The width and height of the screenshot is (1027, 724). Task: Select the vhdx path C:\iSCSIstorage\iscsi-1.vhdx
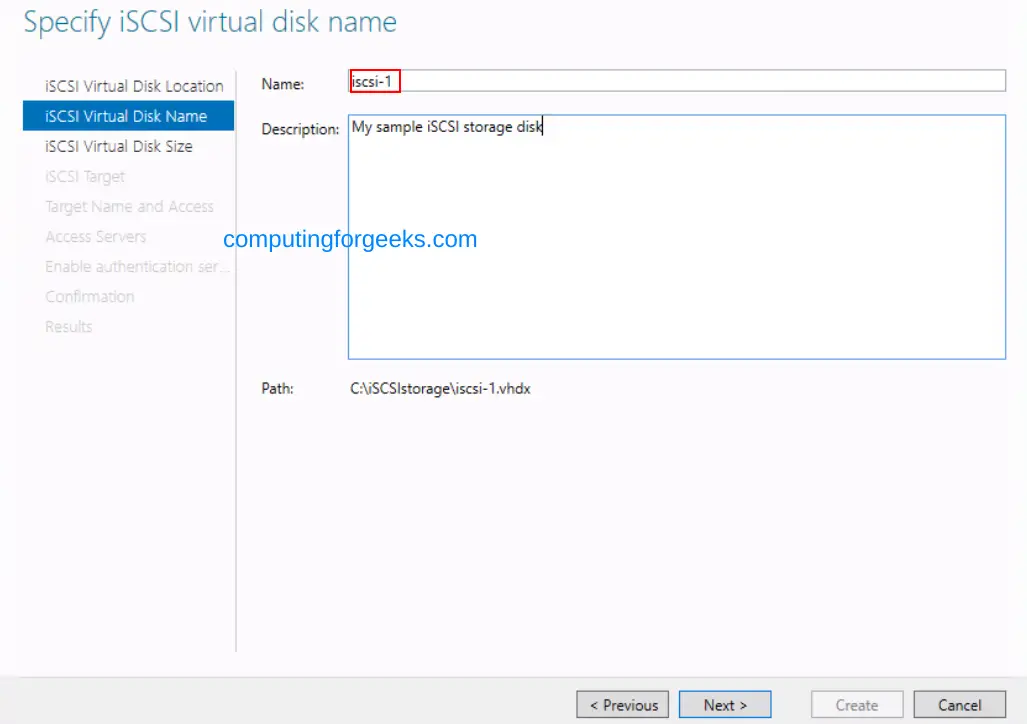[440, 388]
